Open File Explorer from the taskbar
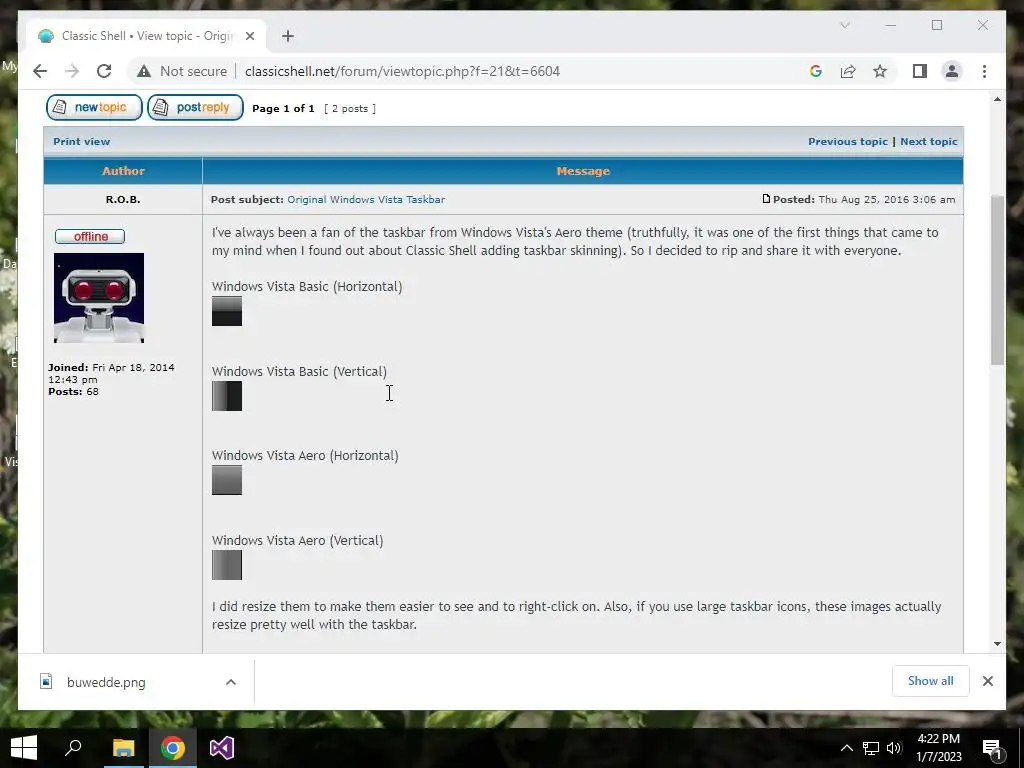1024x768 pixels. tap(123, 748)
